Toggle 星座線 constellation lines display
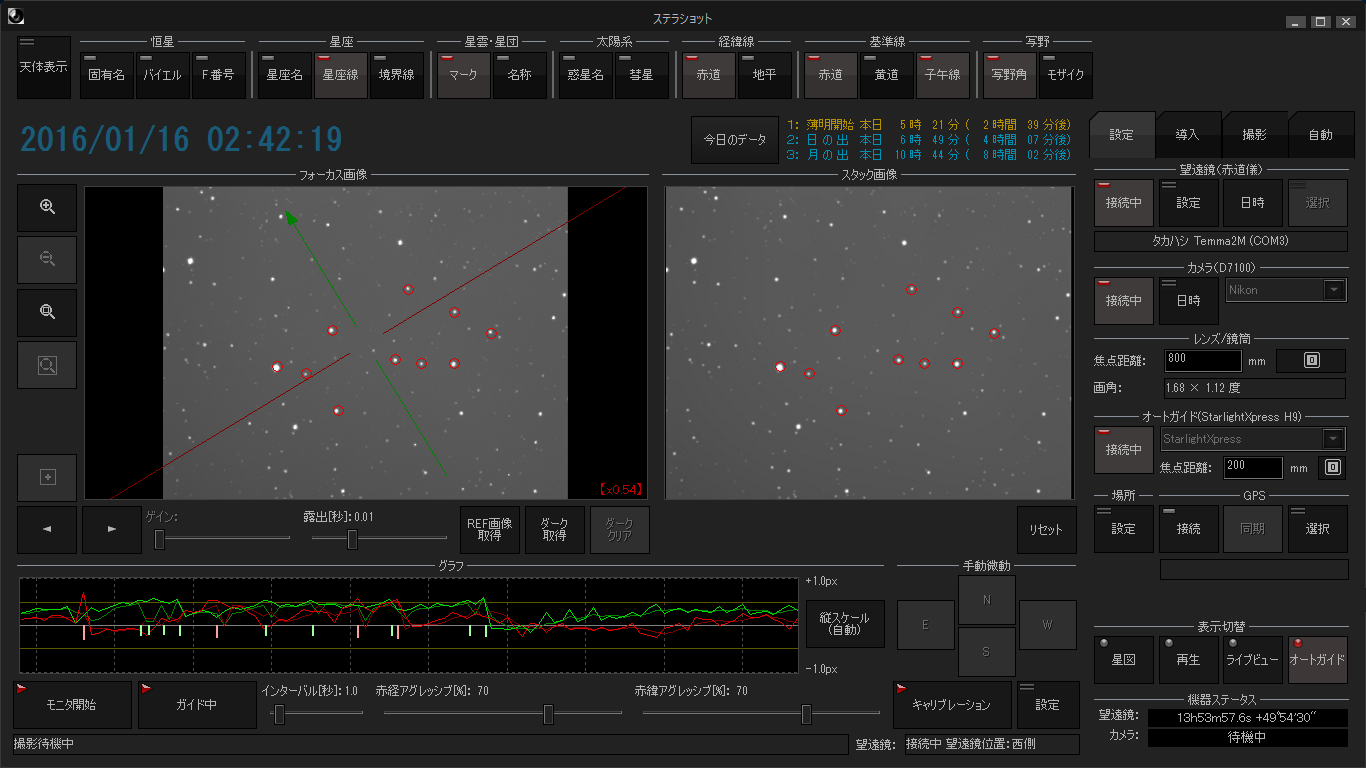This screenshot has width=1366, height=768. [340, 75]
